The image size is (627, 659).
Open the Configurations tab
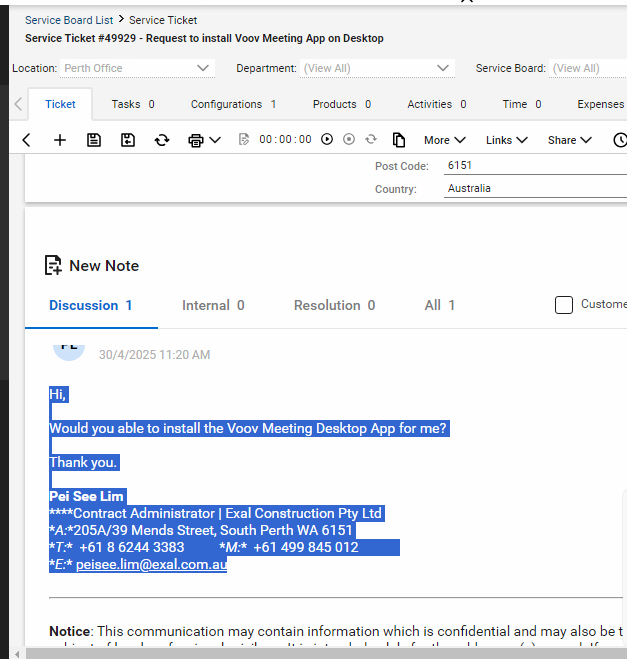[x=233, y=104]
